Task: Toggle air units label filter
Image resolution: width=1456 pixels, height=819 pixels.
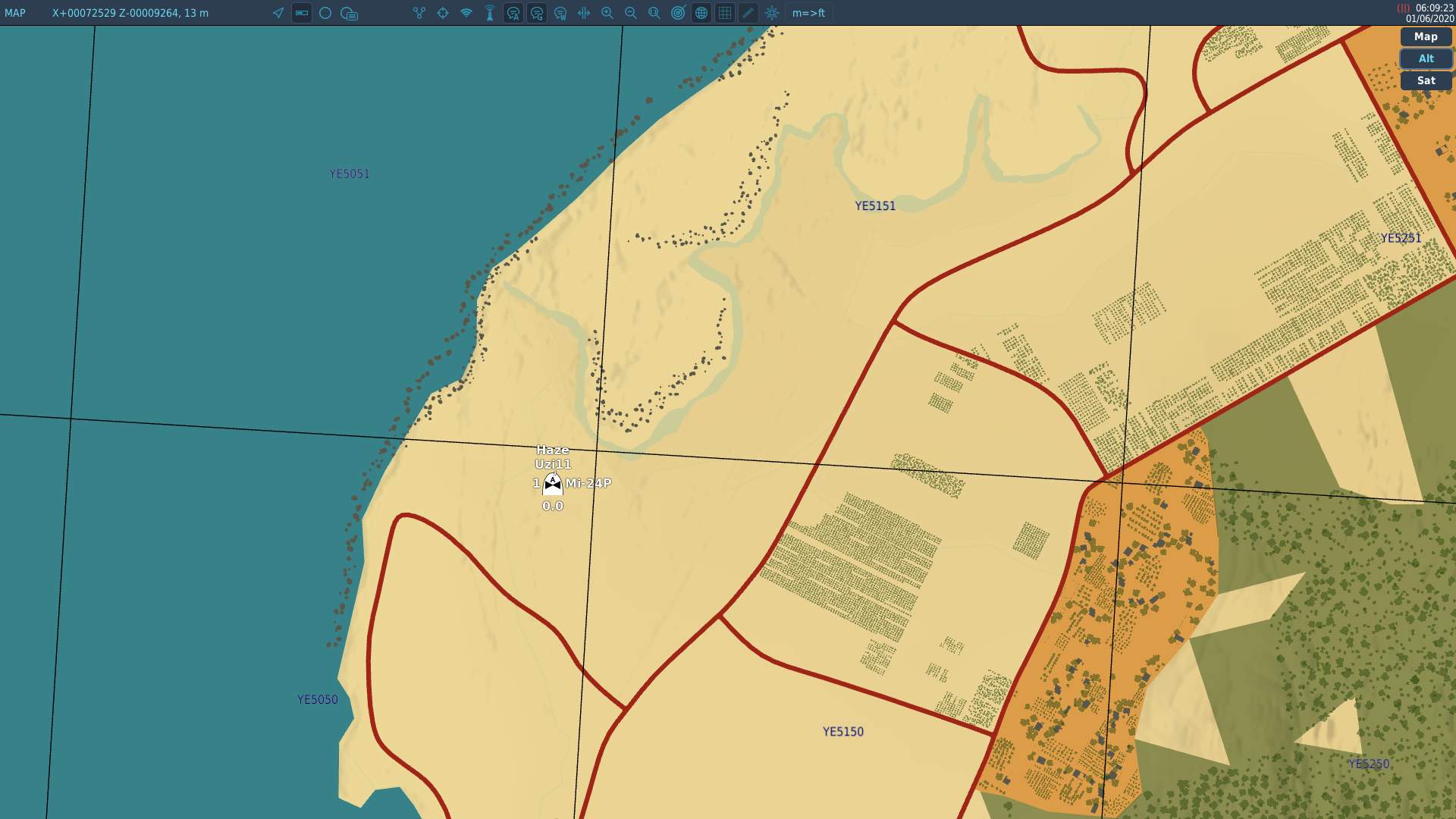Action: point(513,13)
